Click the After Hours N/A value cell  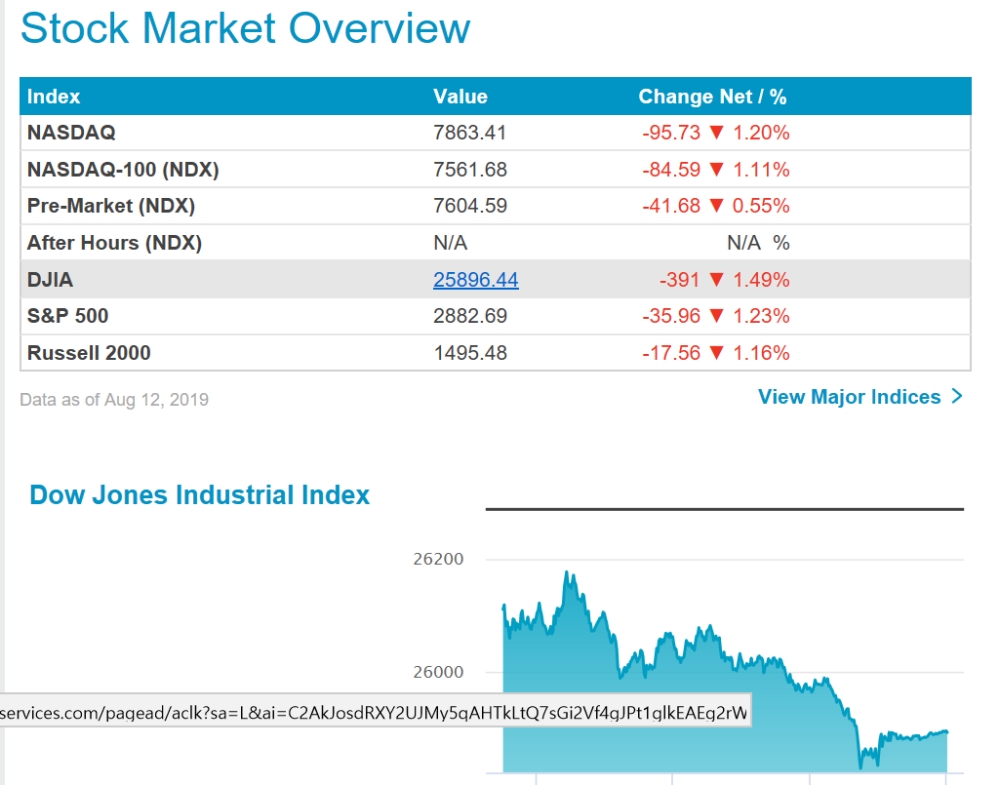[x=450, y=243]
